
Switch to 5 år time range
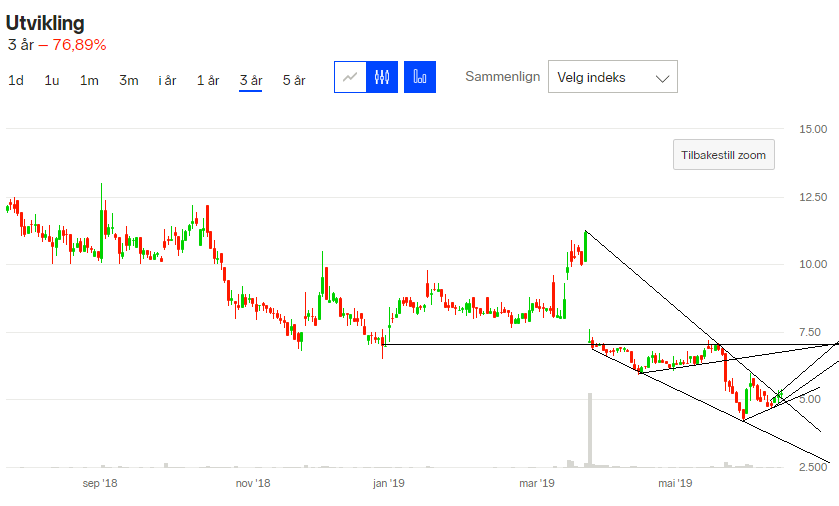[x=294, y=80]
